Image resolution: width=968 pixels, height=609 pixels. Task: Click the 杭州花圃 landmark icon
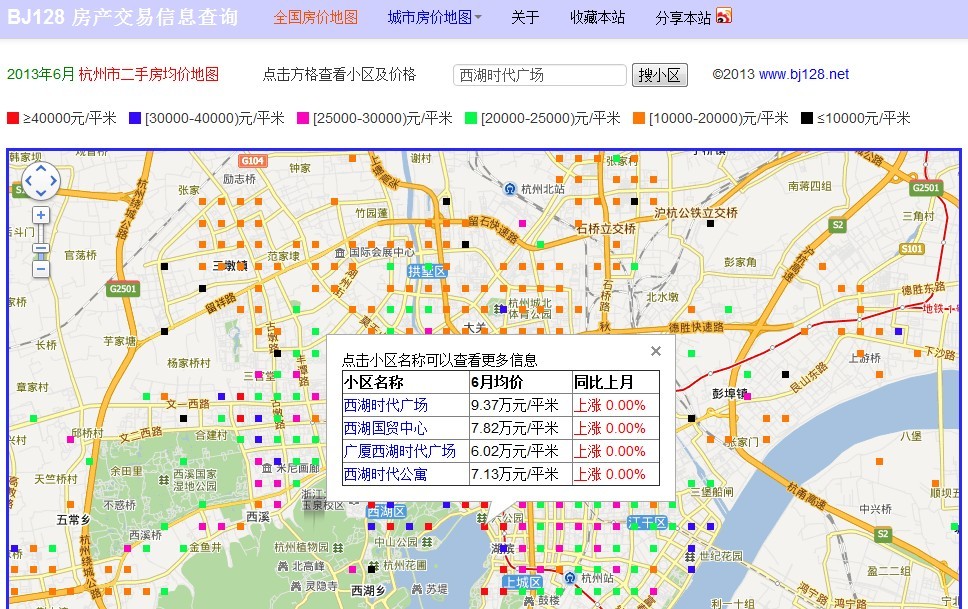tap(374, 565)
